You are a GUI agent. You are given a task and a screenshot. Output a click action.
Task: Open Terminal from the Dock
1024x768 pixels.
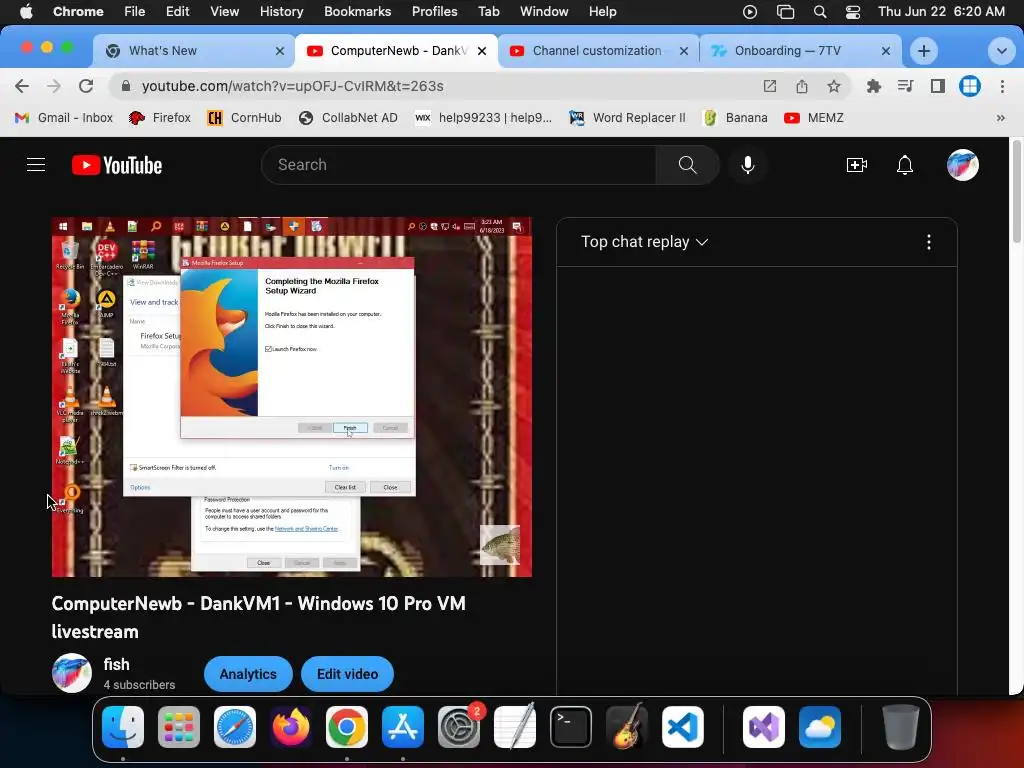click(571, 727)
